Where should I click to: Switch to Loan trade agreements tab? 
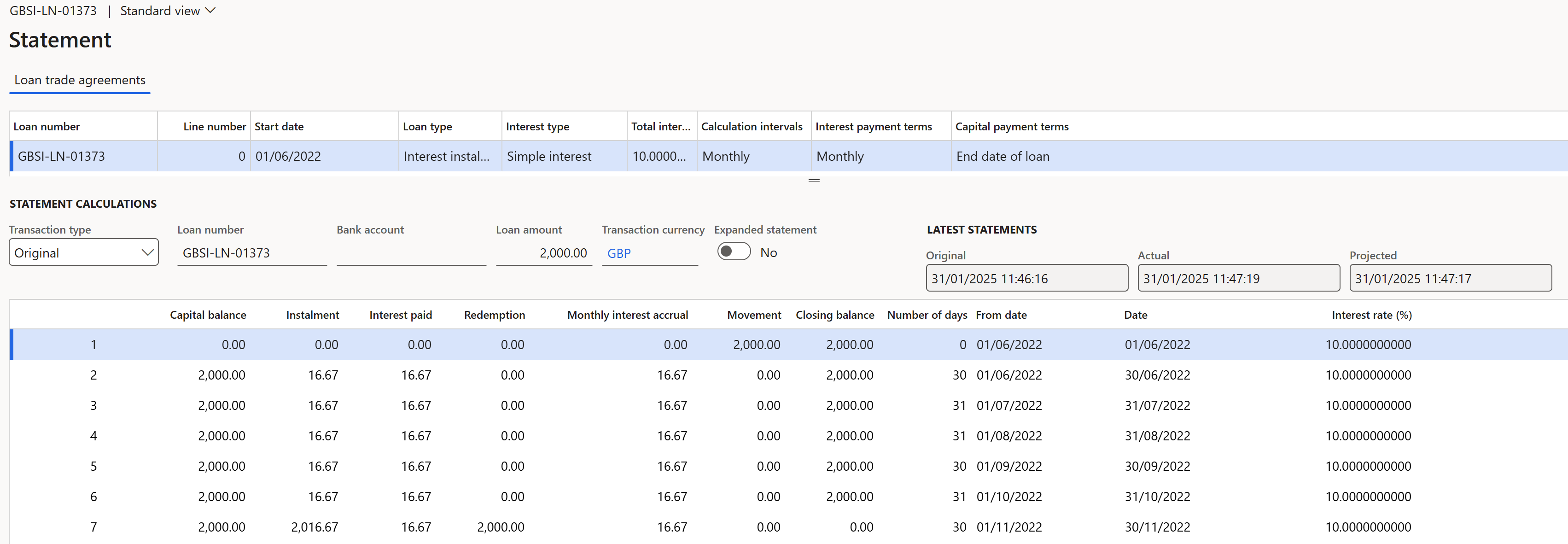pos(80,80)
